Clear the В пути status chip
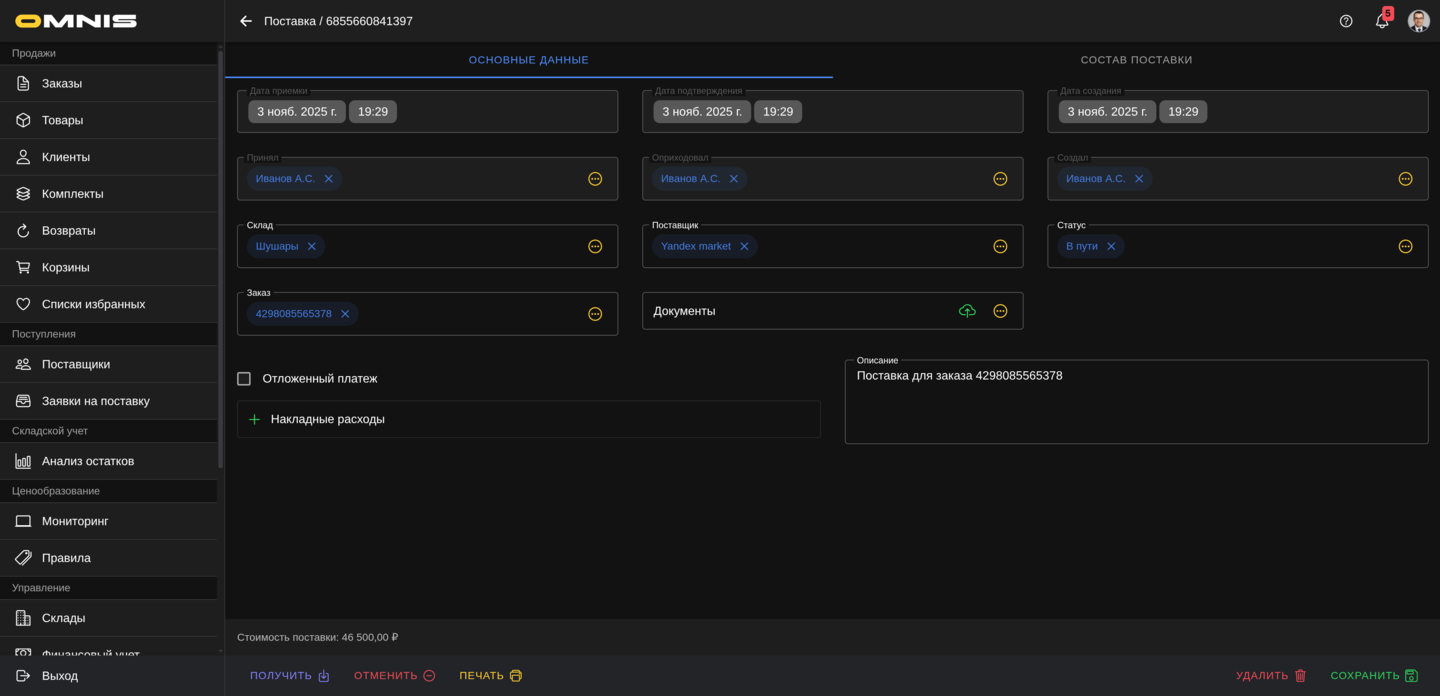Viewport: 1440px width, 696px height. click(x=1111, y=246)
